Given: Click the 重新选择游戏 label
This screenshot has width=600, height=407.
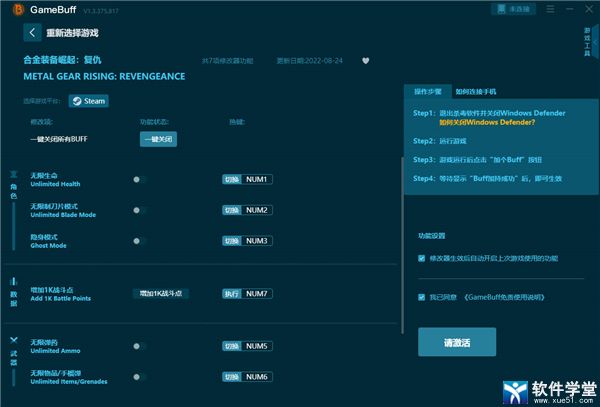Looking at the screenshot, I should [72, 33].
